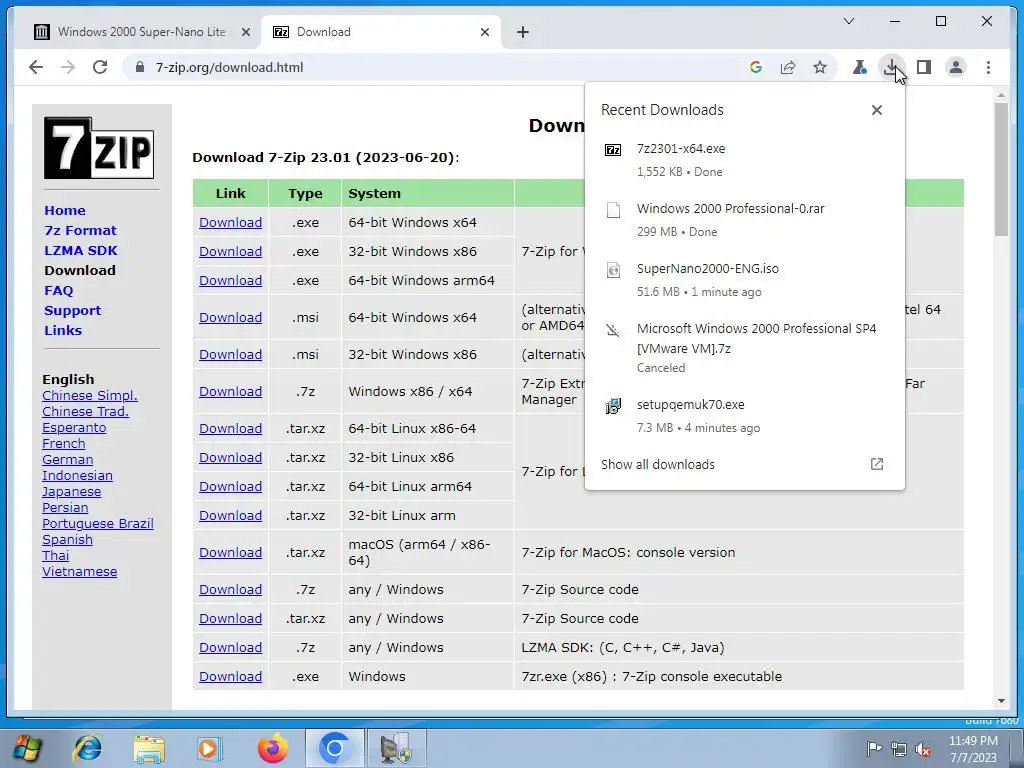Select the Download tab
The image size is (1024, 768).
382,32
